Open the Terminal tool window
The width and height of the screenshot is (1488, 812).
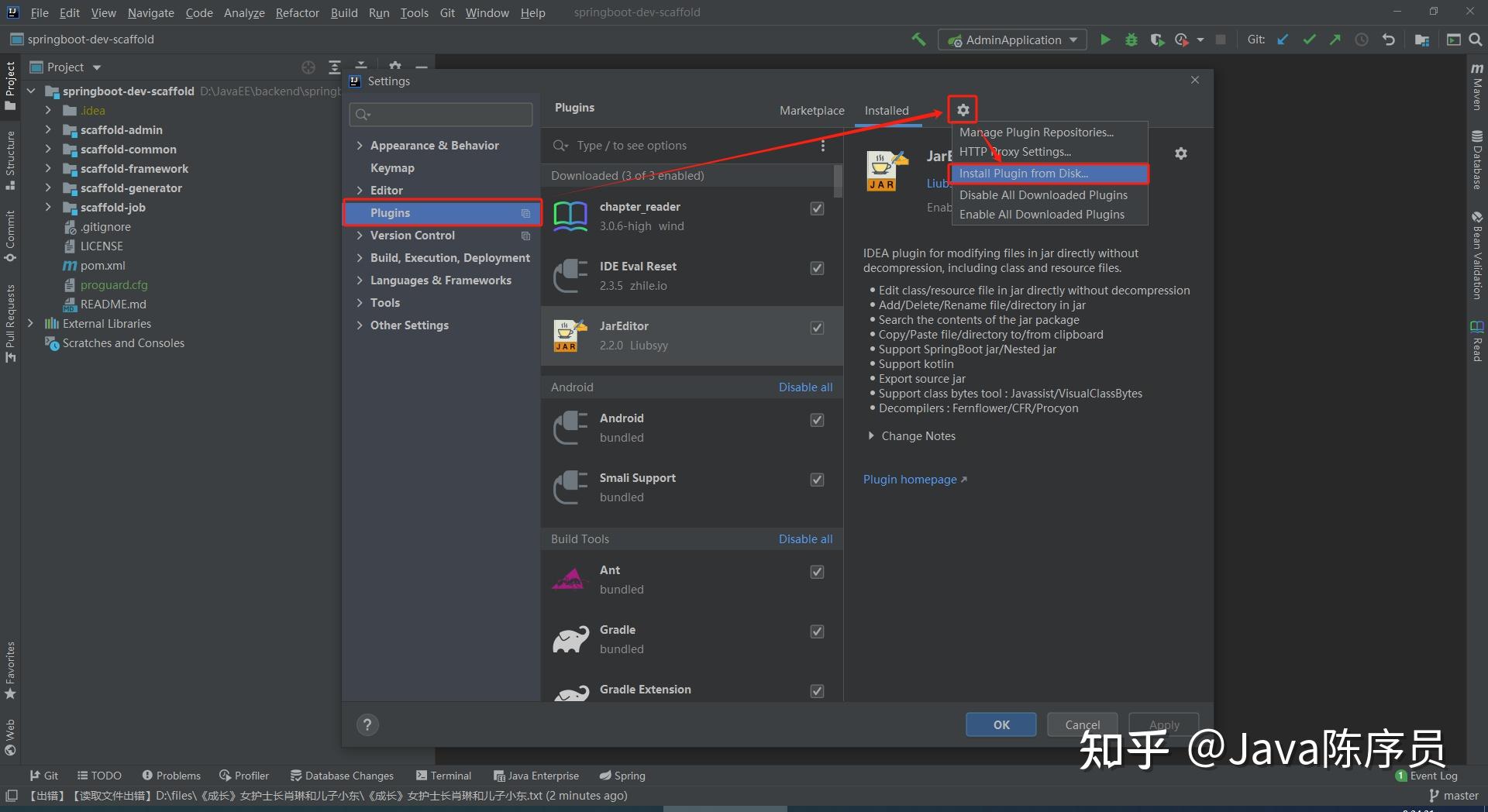(444, 775)
